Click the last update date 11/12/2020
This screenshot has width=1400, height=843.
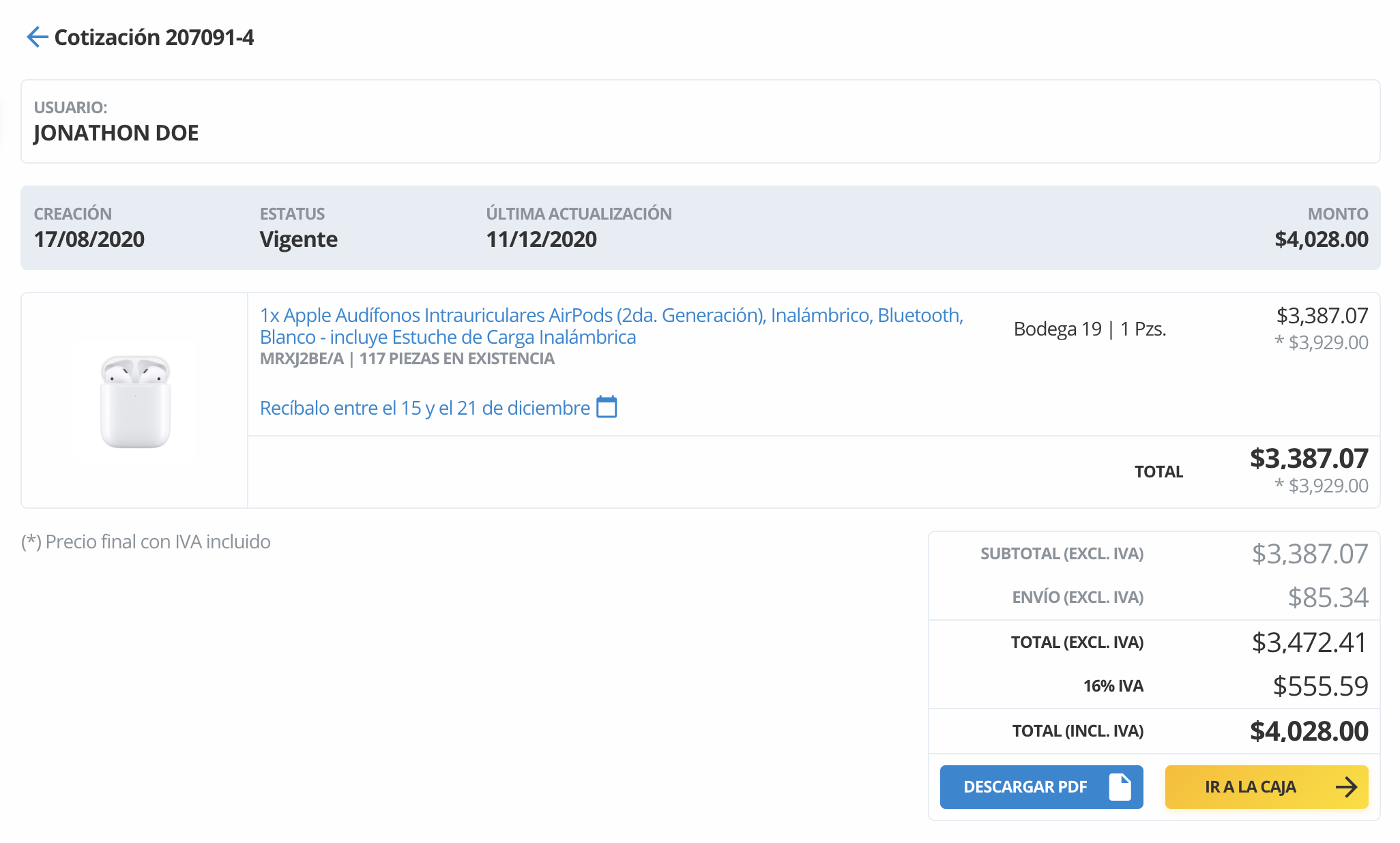coord(541,239)
